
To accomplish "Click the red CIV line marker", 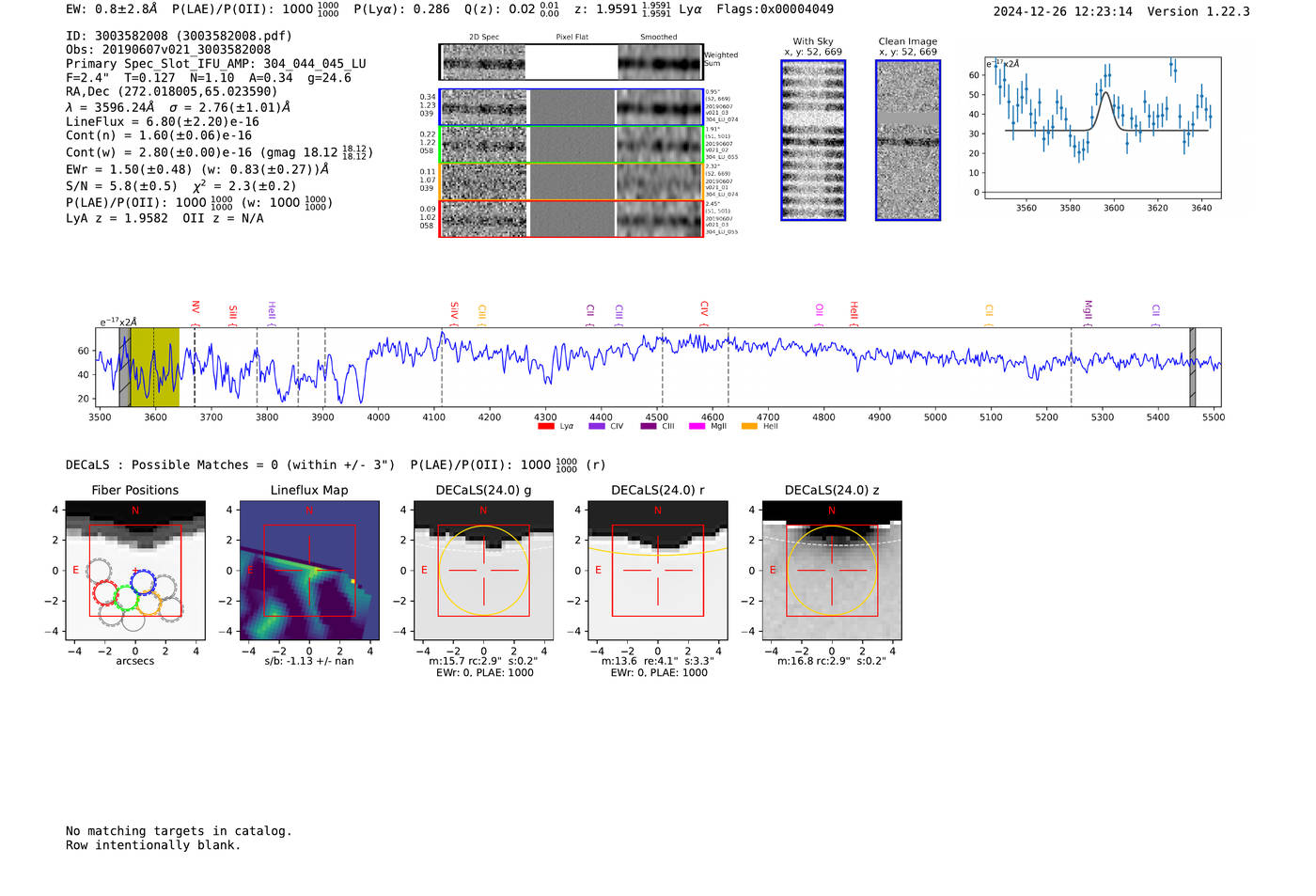I will coord(704,309).
